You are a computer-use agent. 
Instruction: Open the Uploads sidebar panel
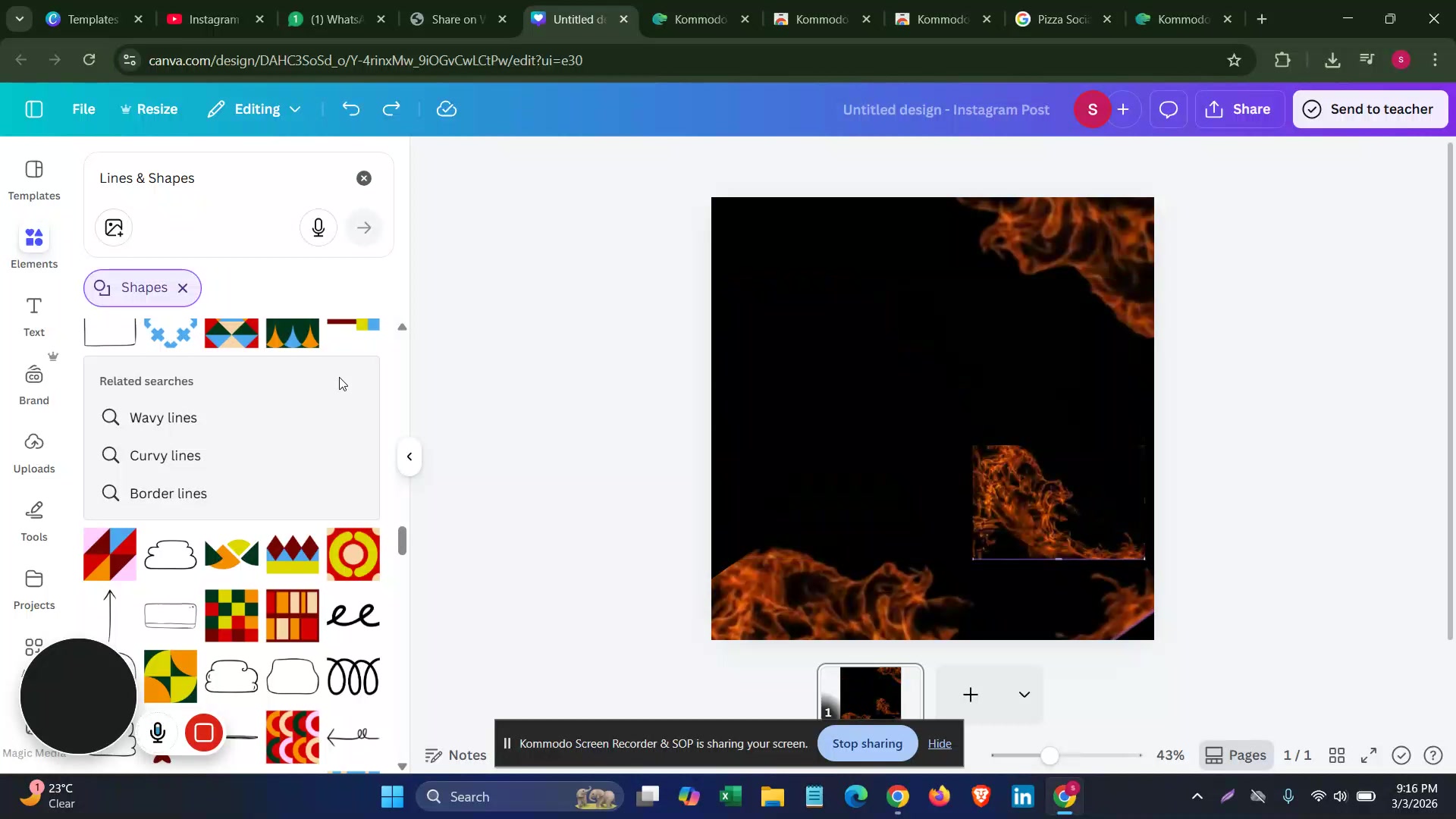pos(34,453)
